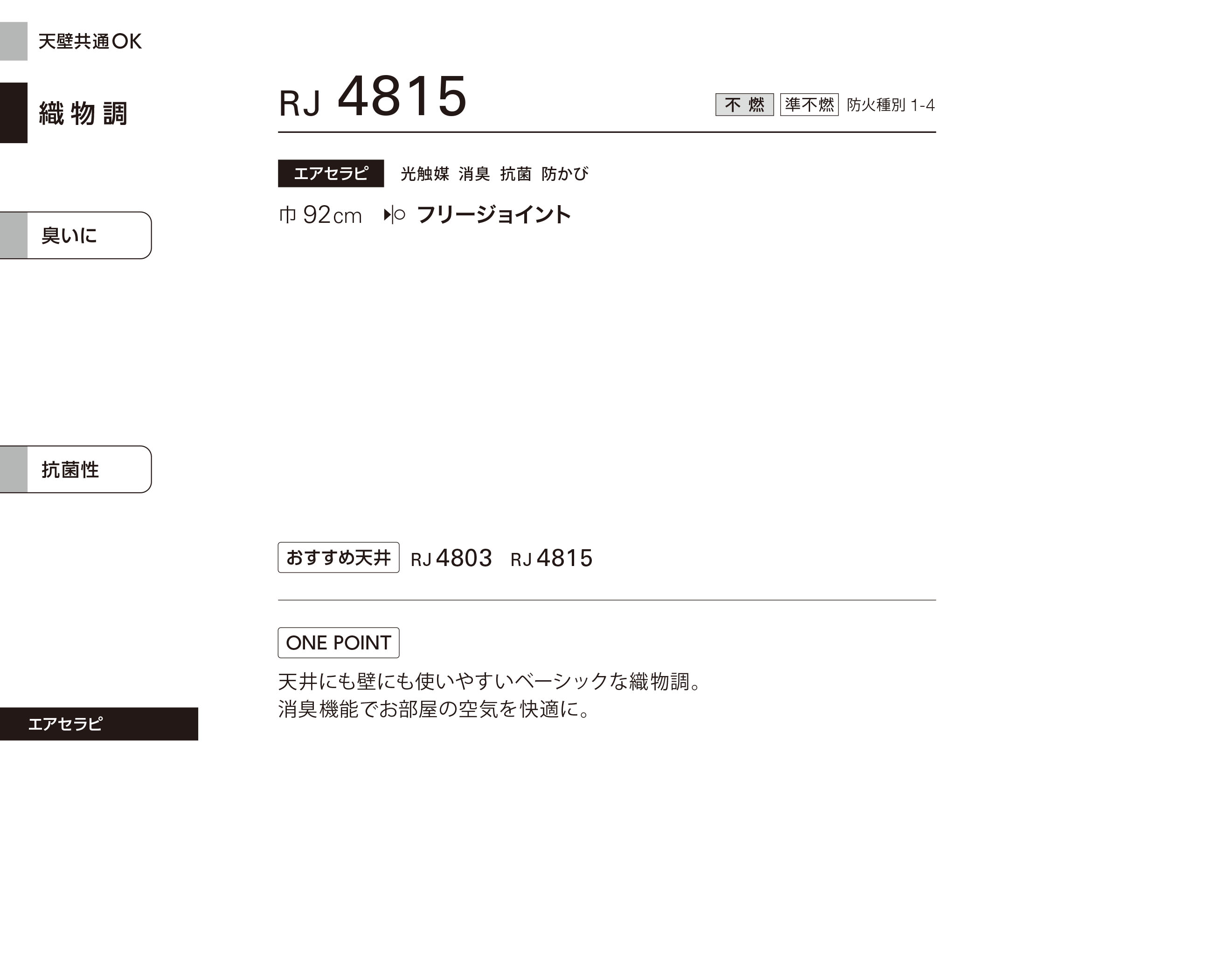Click the black エアセラピ label near the title

point(331,173)
